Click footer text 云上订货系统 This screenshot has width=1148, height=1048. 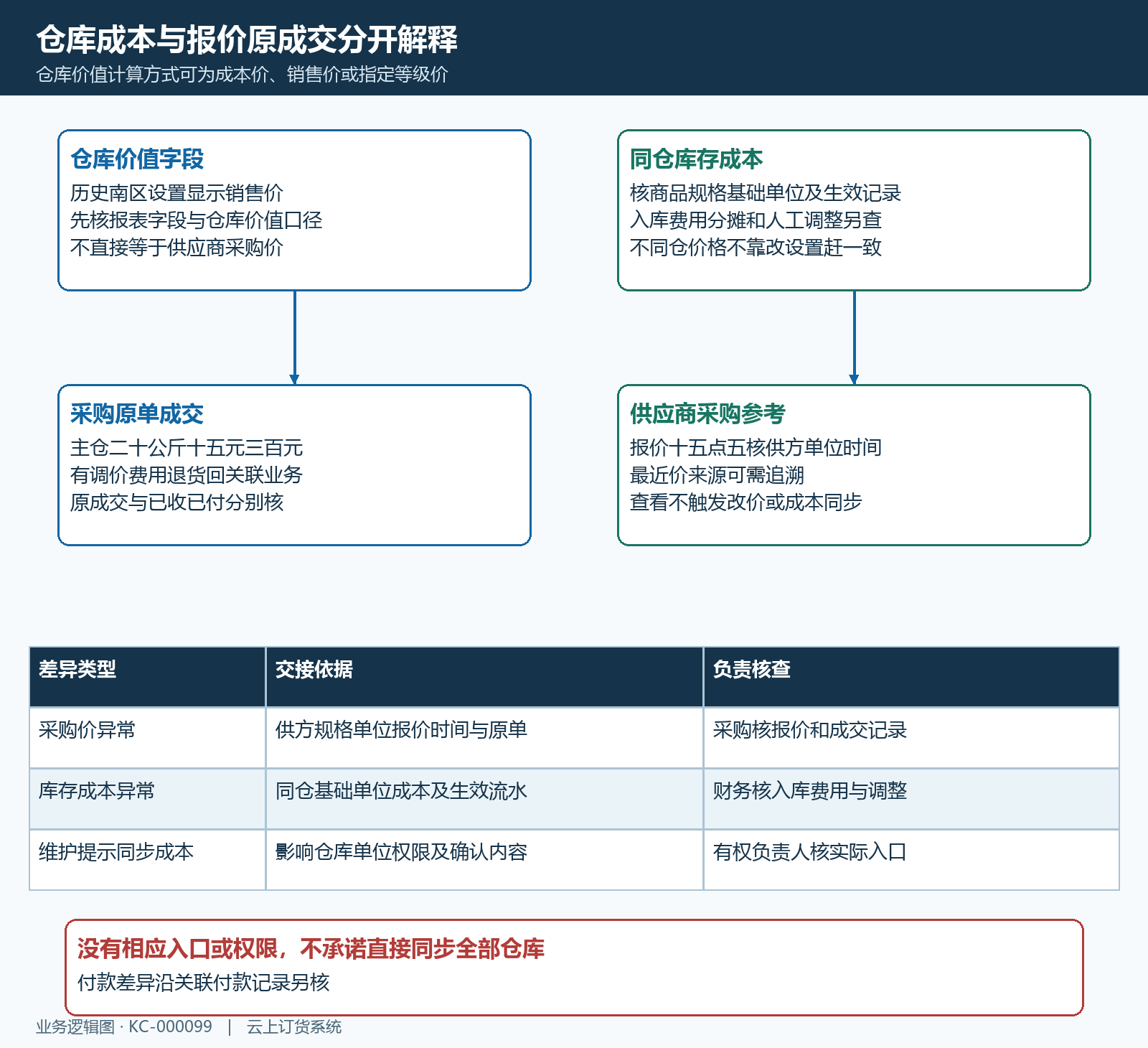pyautogui.click(x=294, y=1027)
